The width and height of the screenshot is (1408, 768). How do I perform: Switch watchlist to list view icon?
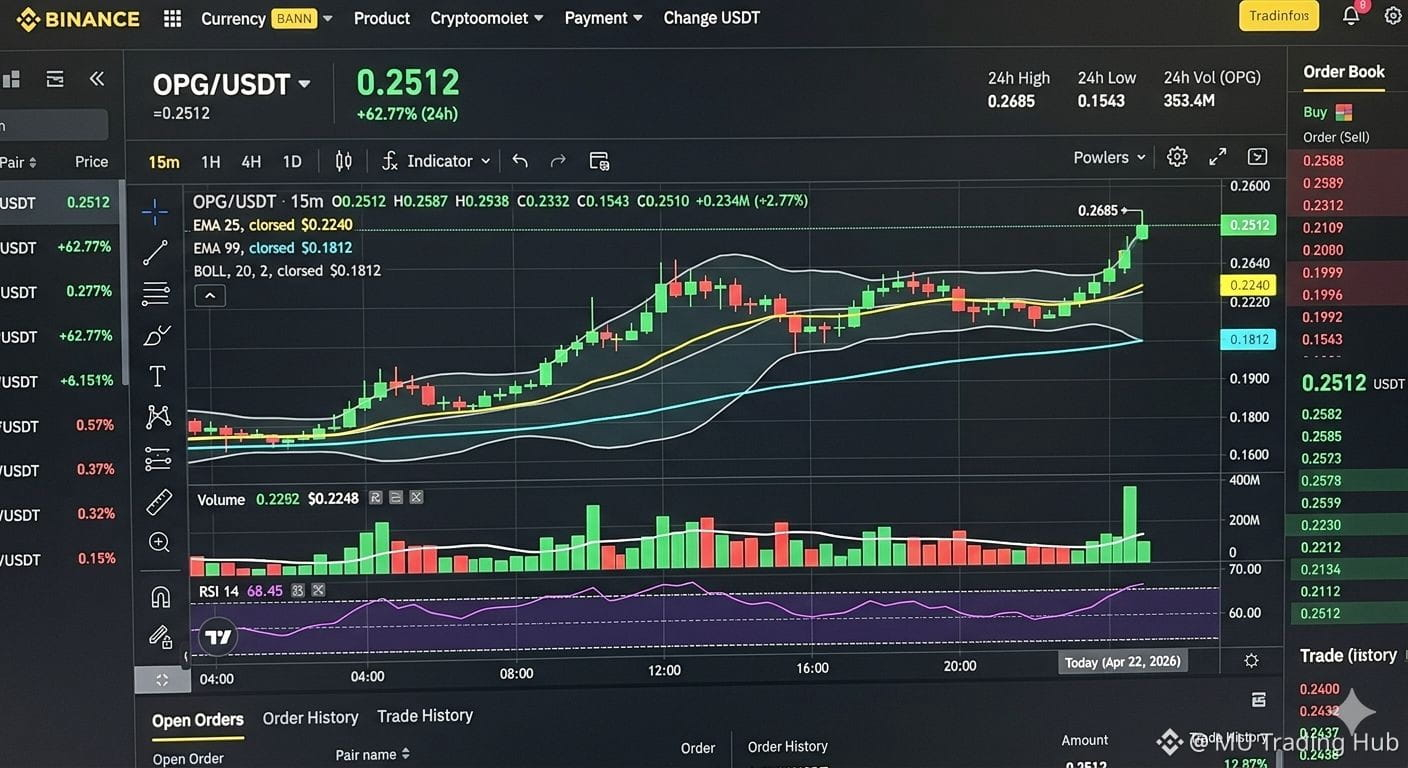point(55,79)
